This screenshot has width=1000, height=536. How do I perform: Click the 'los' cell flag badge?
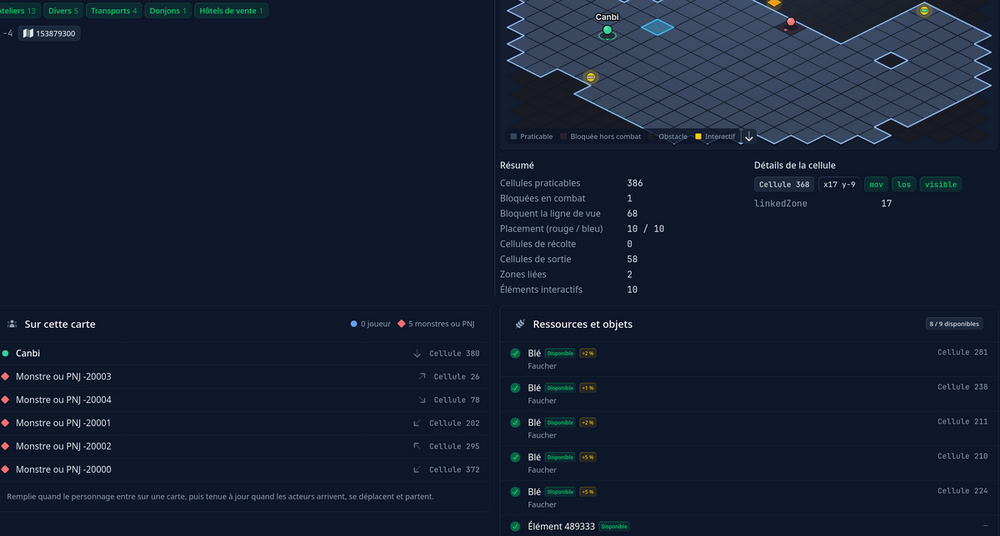(x=904, y=184)
